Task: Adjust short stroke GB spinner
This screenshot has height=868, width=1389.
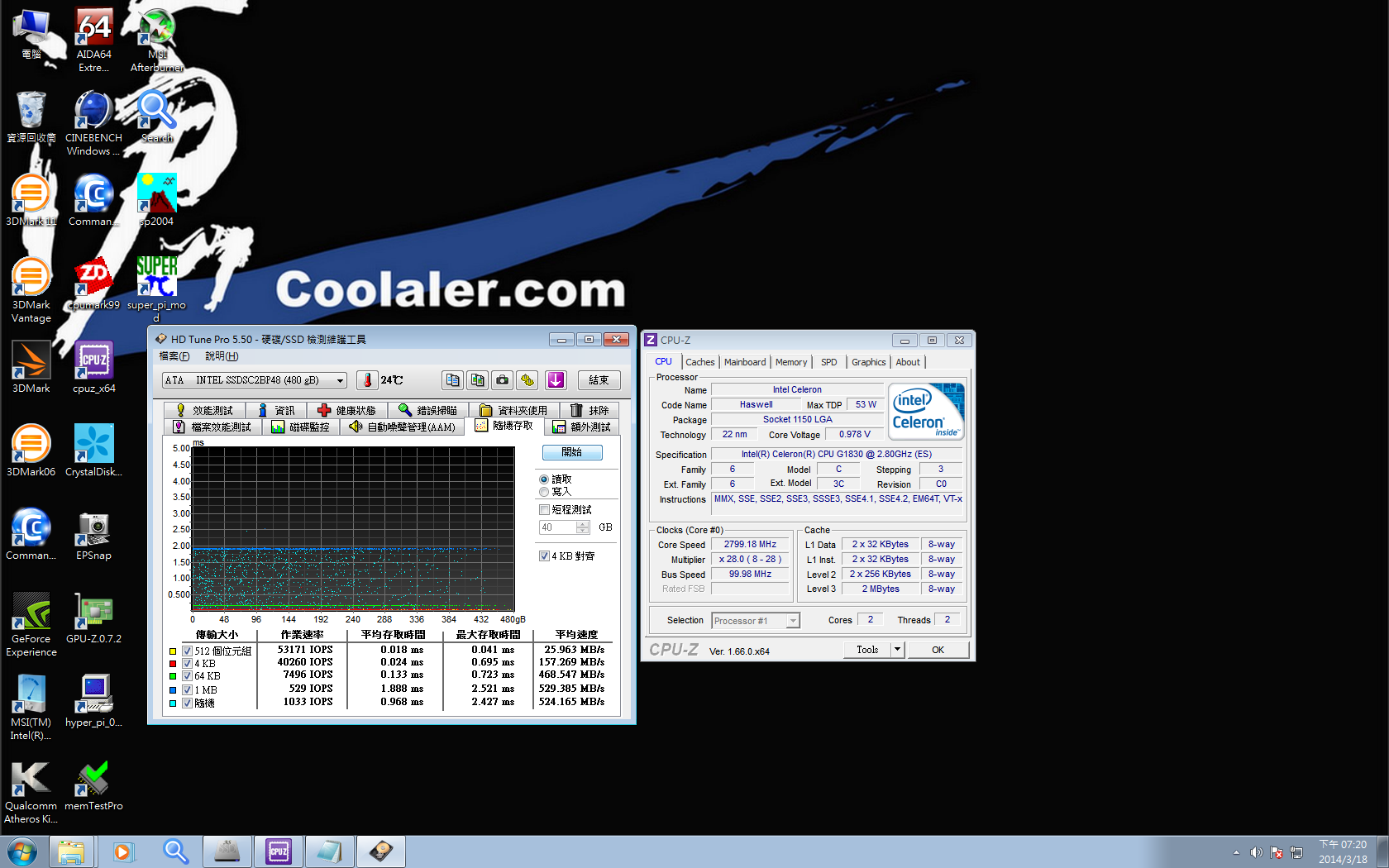Action: click(583, 527)
